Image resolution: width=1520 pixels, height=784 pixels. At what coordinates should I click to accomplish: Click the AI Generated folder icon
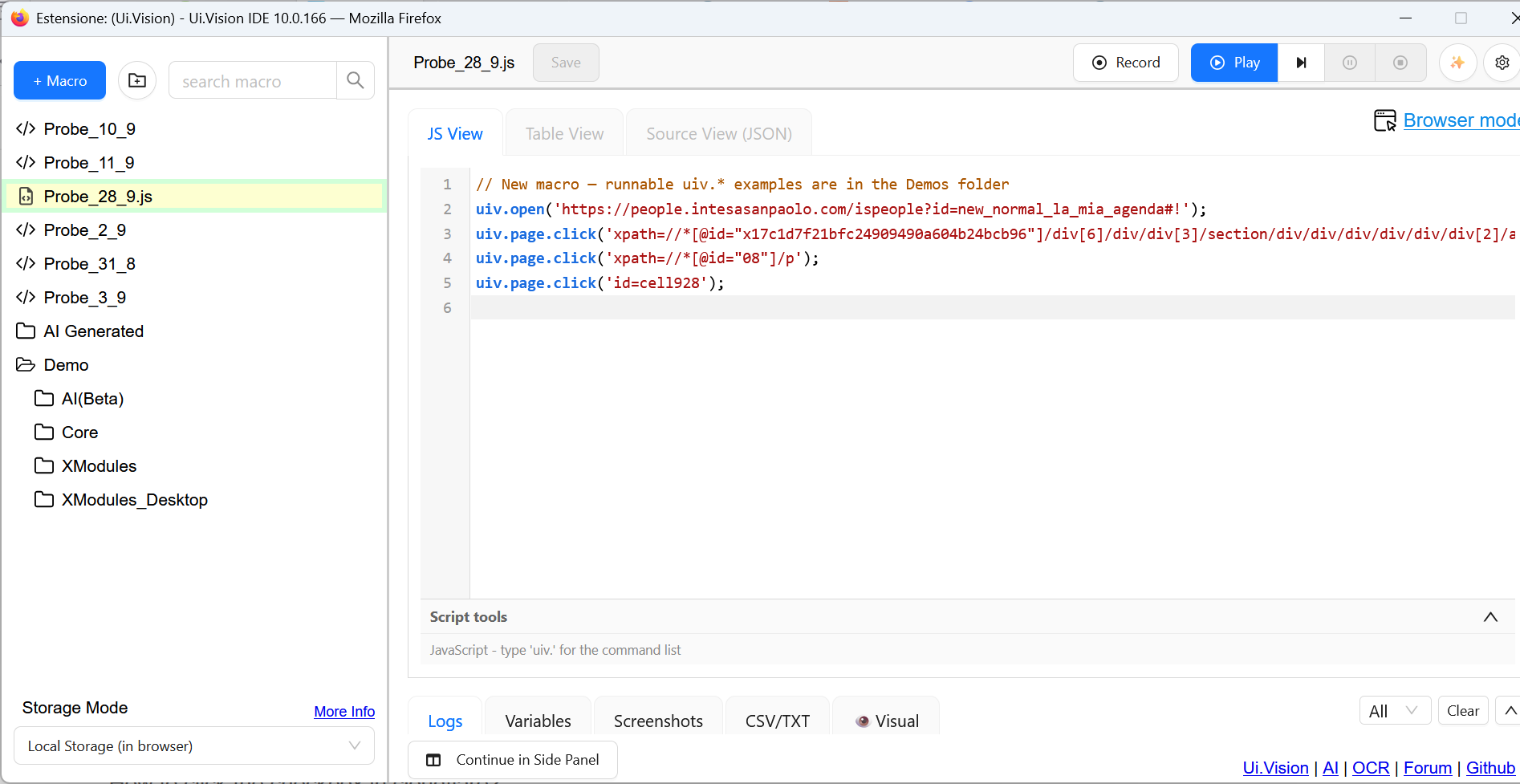pos(26,331)
